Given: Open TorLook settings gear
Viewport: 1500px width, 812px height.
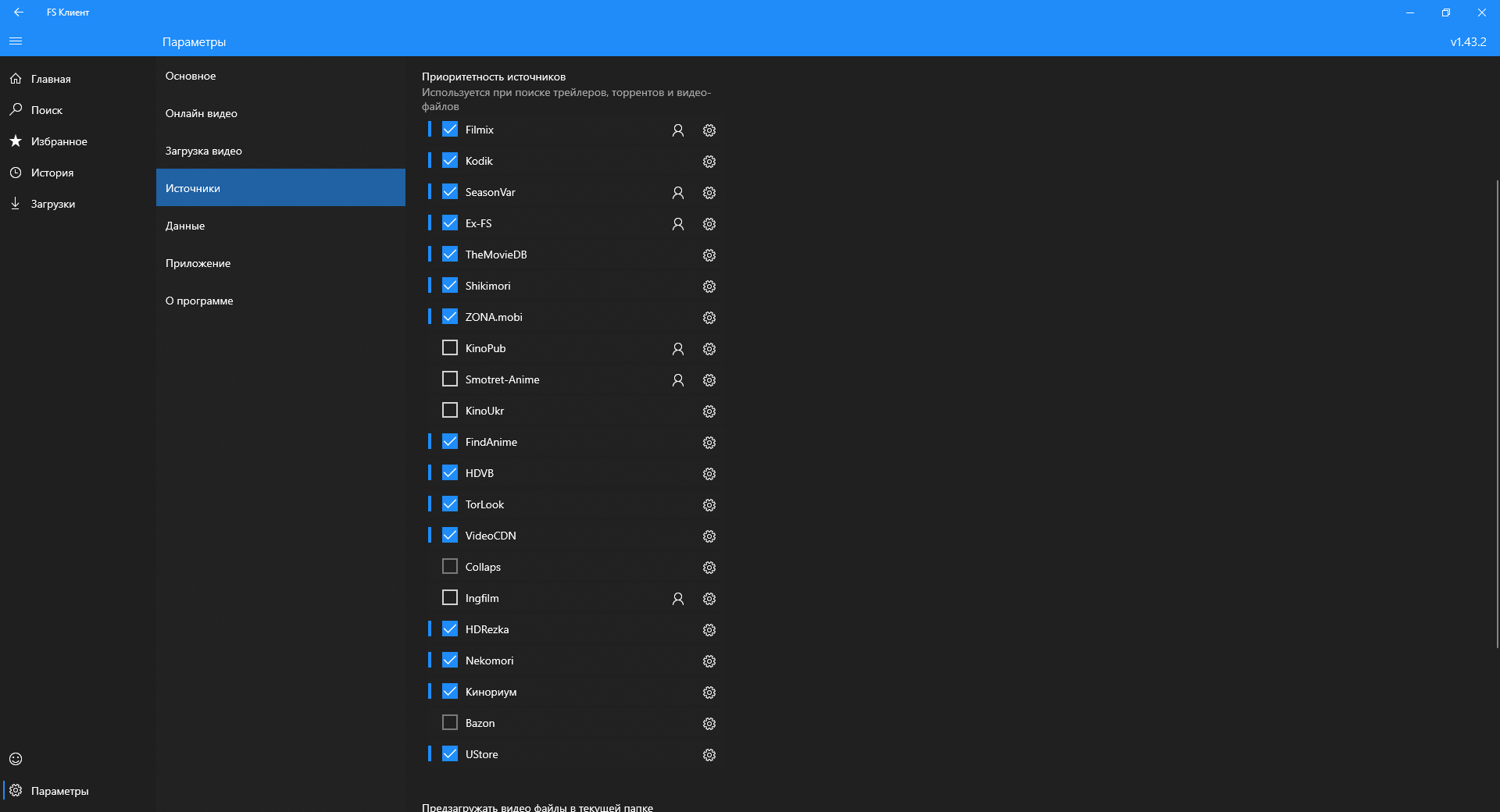Looking at the screenshot, I should tap(709, 505).
